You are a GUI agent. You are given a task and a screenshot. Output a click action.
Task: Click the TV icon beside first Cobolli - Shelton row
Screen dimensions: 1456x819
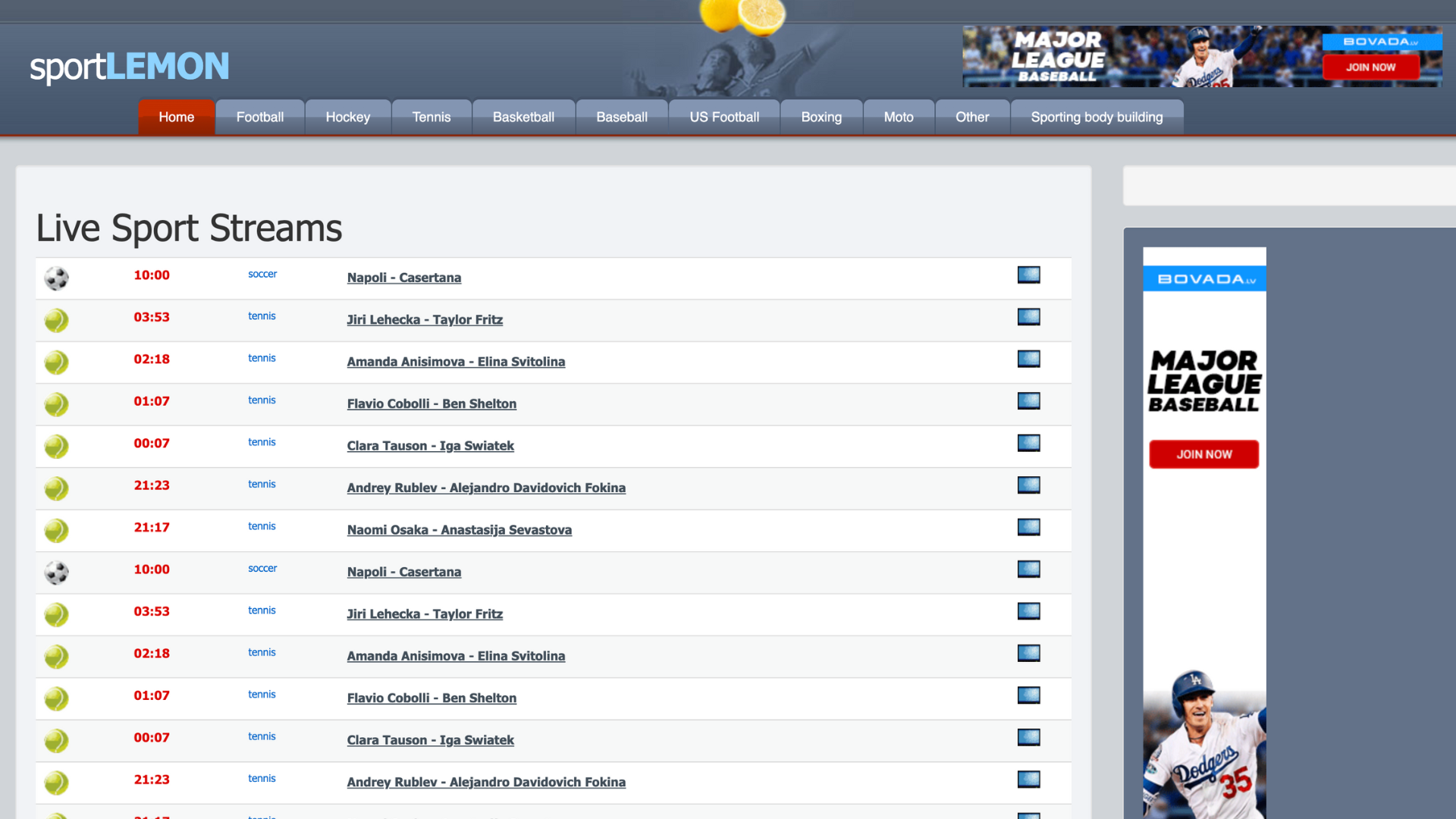click(x=1028, y=401)
